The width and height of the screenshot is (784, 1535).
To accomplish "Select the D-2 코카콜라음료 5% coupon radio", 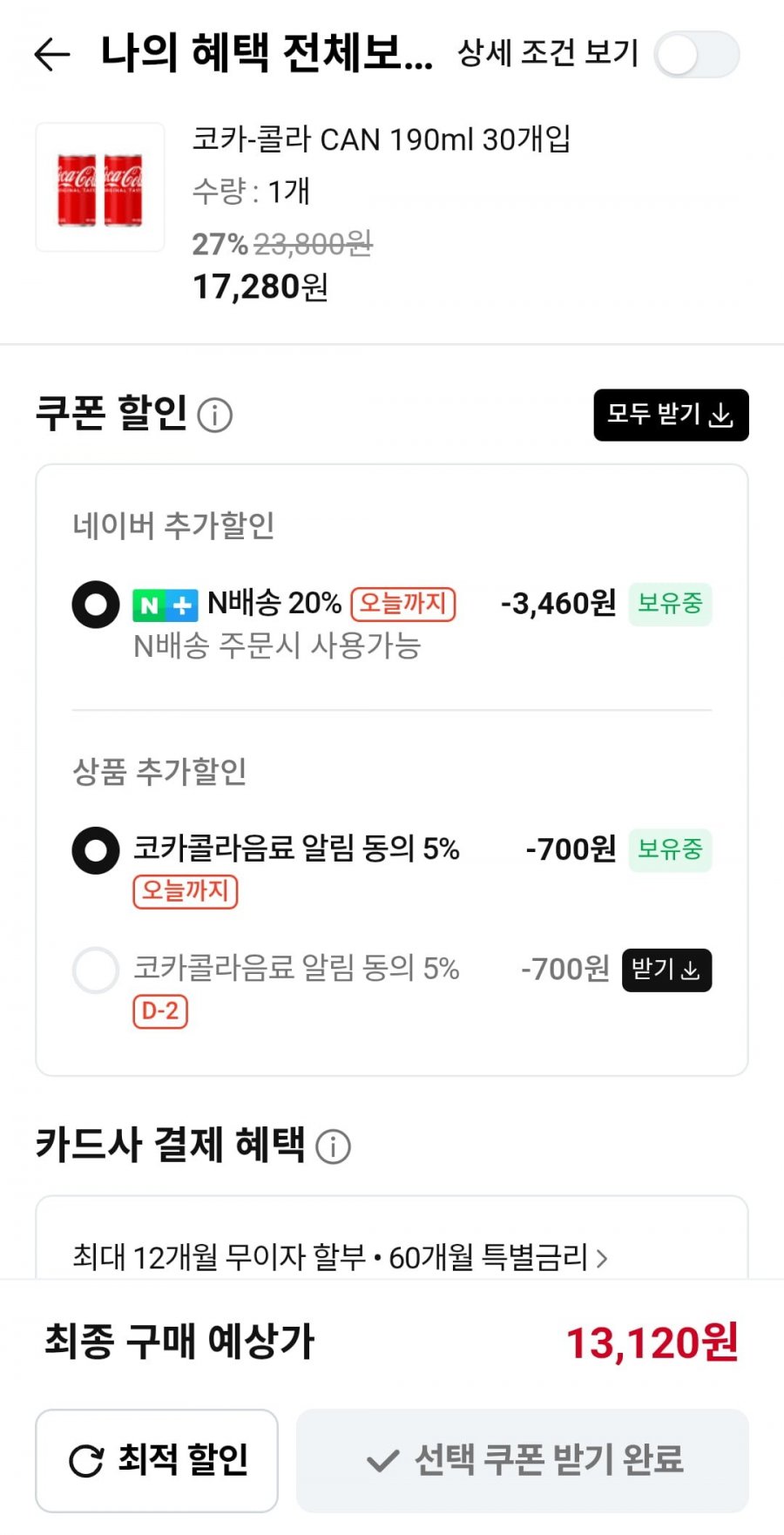I will point(96,970).
